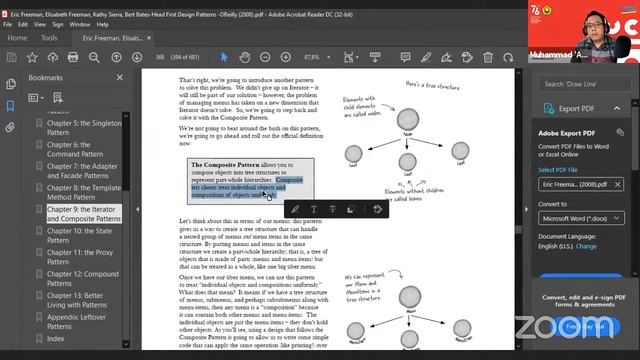Viewport: 640px width, 360px height.
Task: Open Chapter 7: Adapter and Facade bookmark
Action: coord(82,171)
